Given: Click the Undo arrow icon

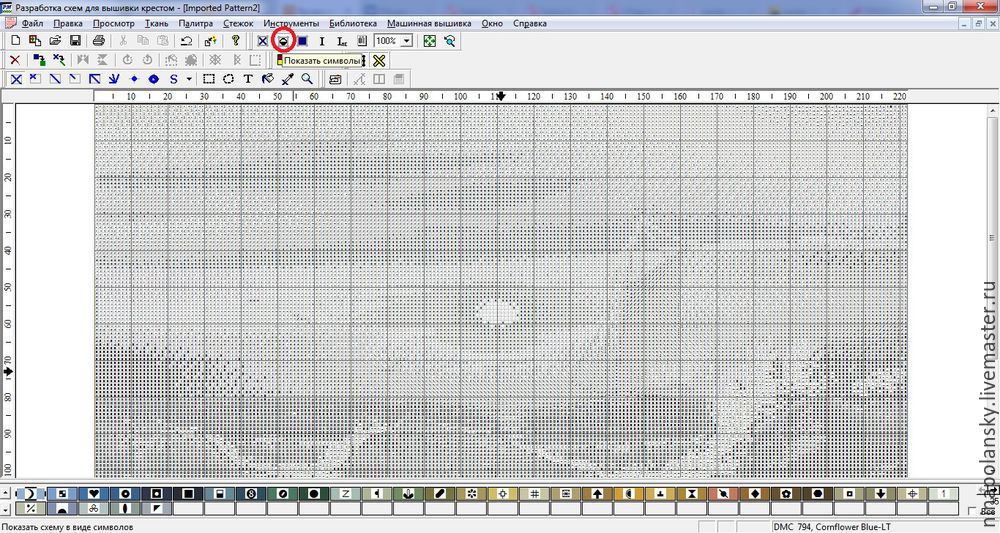Looking at the screenshot, I should (x=186, y=41).
